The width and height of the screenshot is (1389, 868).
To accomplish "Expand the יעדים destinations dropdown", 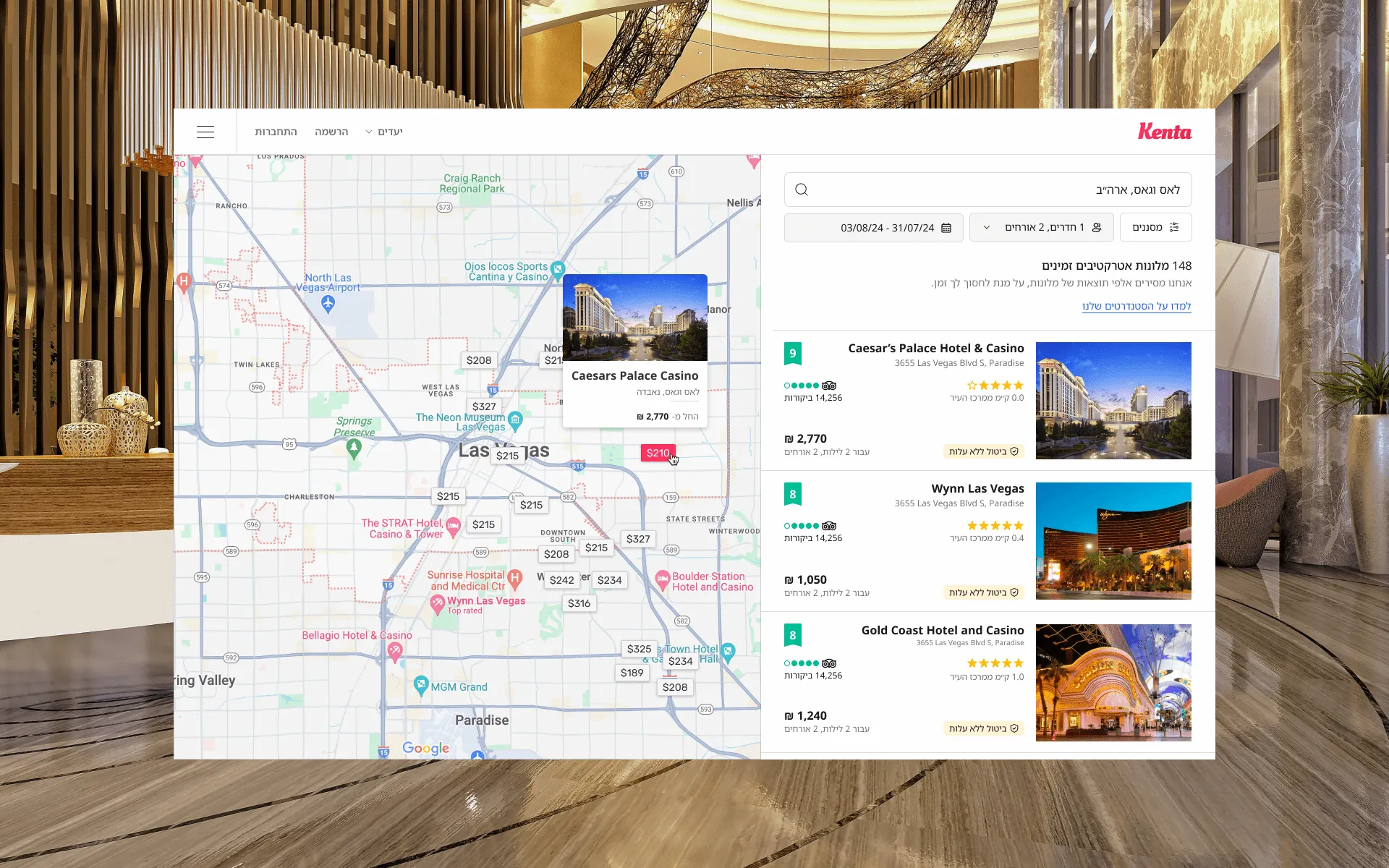I will point(384,132).
